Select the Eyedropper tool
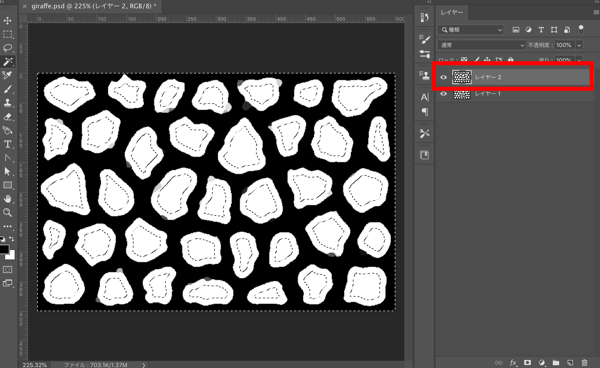The width and height of the screenshot is (600, 368). click(8, 75)
